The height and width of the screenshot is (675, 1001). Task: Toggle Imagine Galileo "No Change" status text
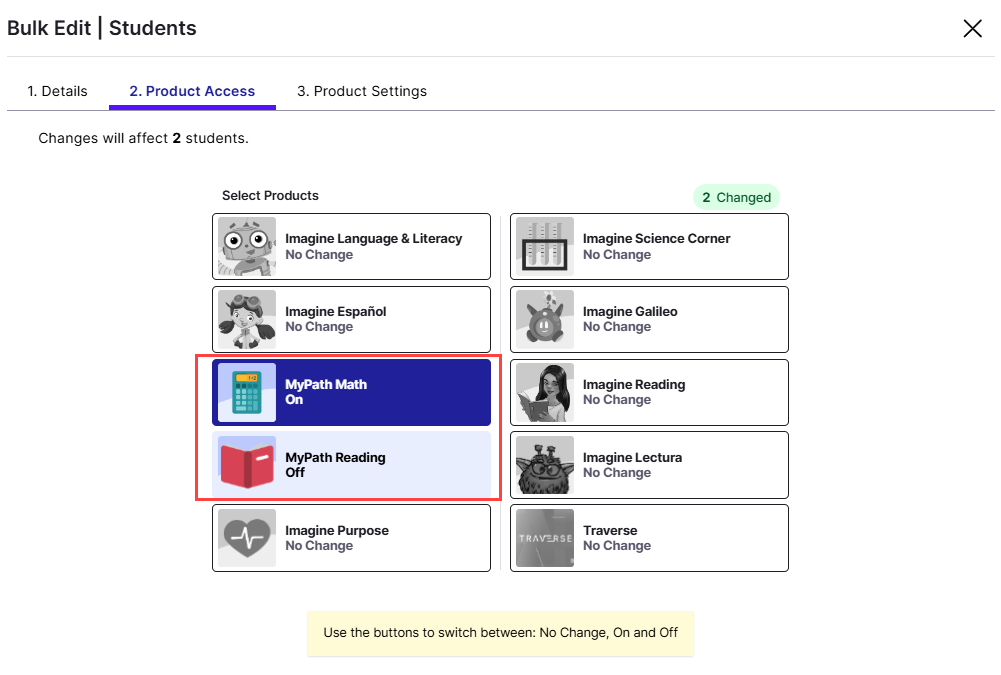pos(616,327)
